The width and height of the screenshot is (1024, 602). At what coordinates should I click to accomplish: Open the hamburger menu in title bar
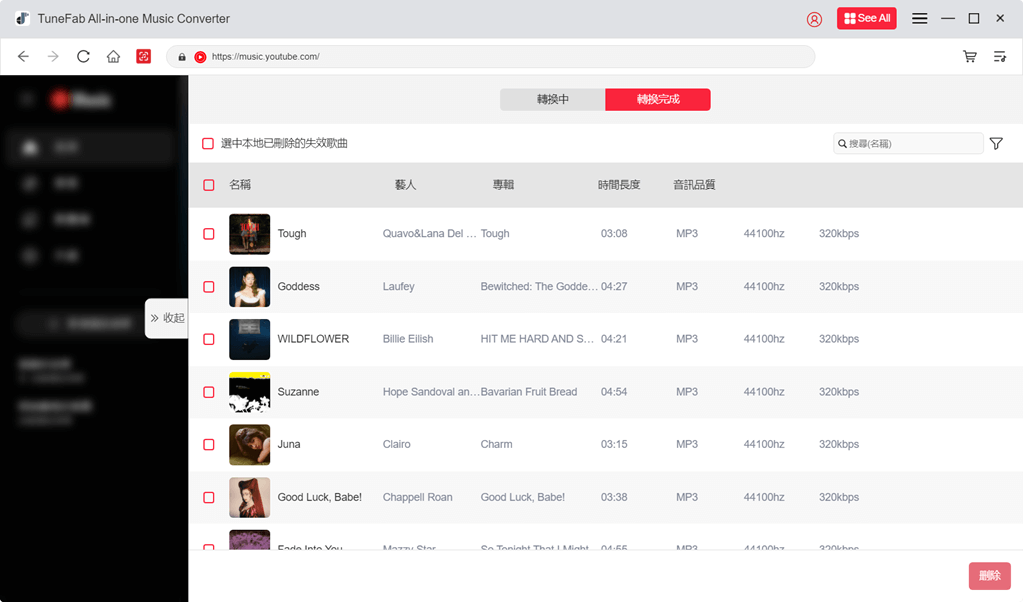tap(920, 18)
